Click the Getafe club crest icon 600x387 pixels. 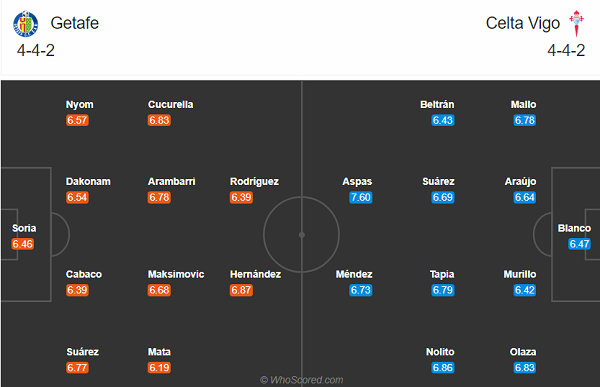tap(26, 24)
